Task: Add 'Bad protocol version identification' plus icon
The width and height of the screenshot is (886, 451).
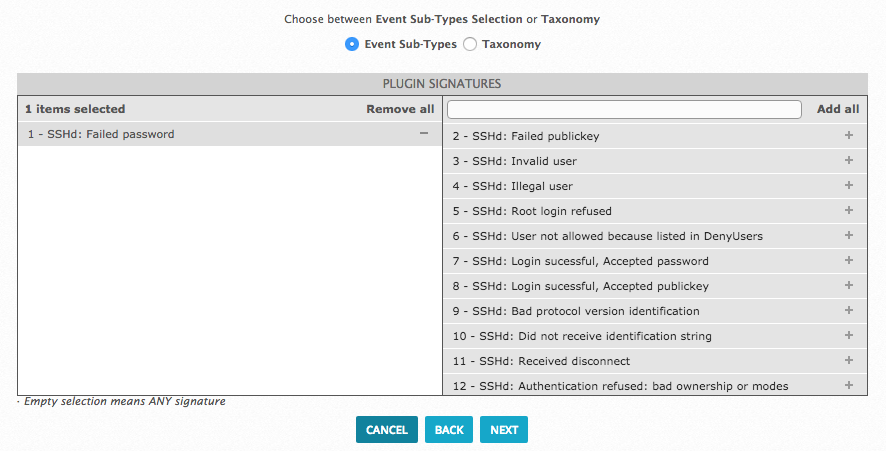Action: 849,310
